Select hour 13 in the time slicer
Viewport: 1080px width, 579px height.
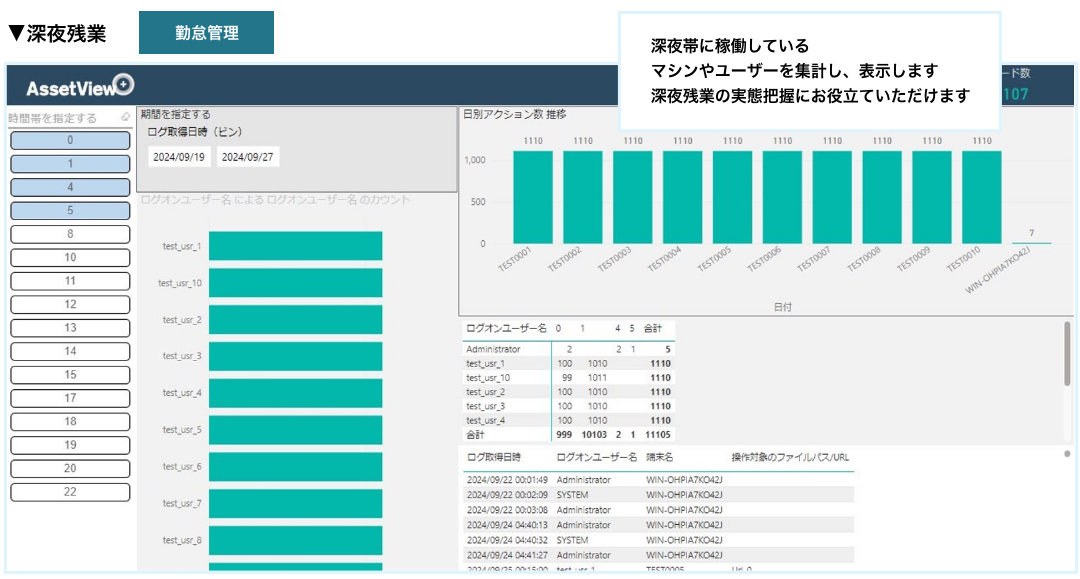(x=70, y=328)
